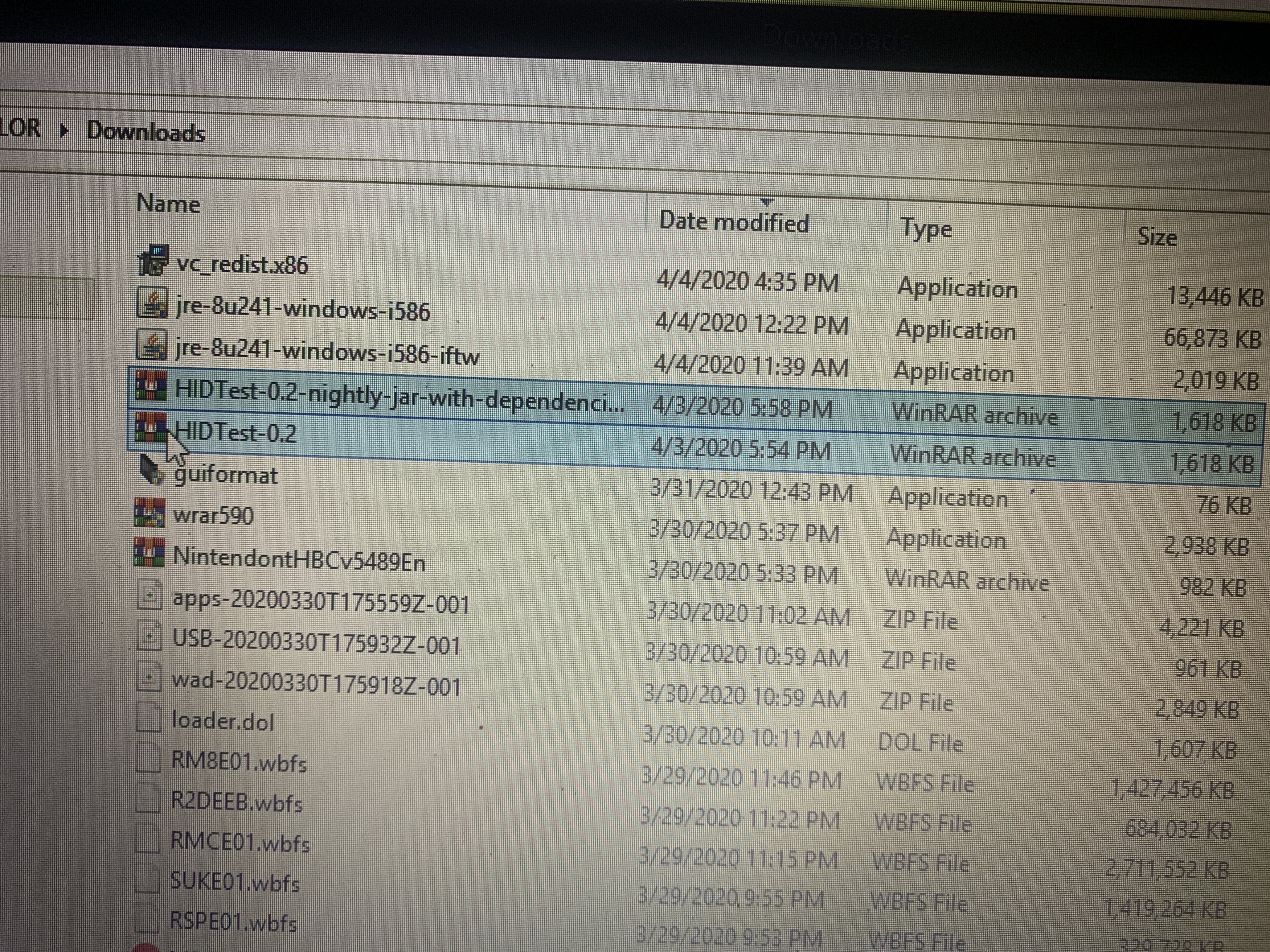Click the 3/30/2020 5:33 PM date
The height and width of the screenshot is (952, 1270).
tap(743, 573)
